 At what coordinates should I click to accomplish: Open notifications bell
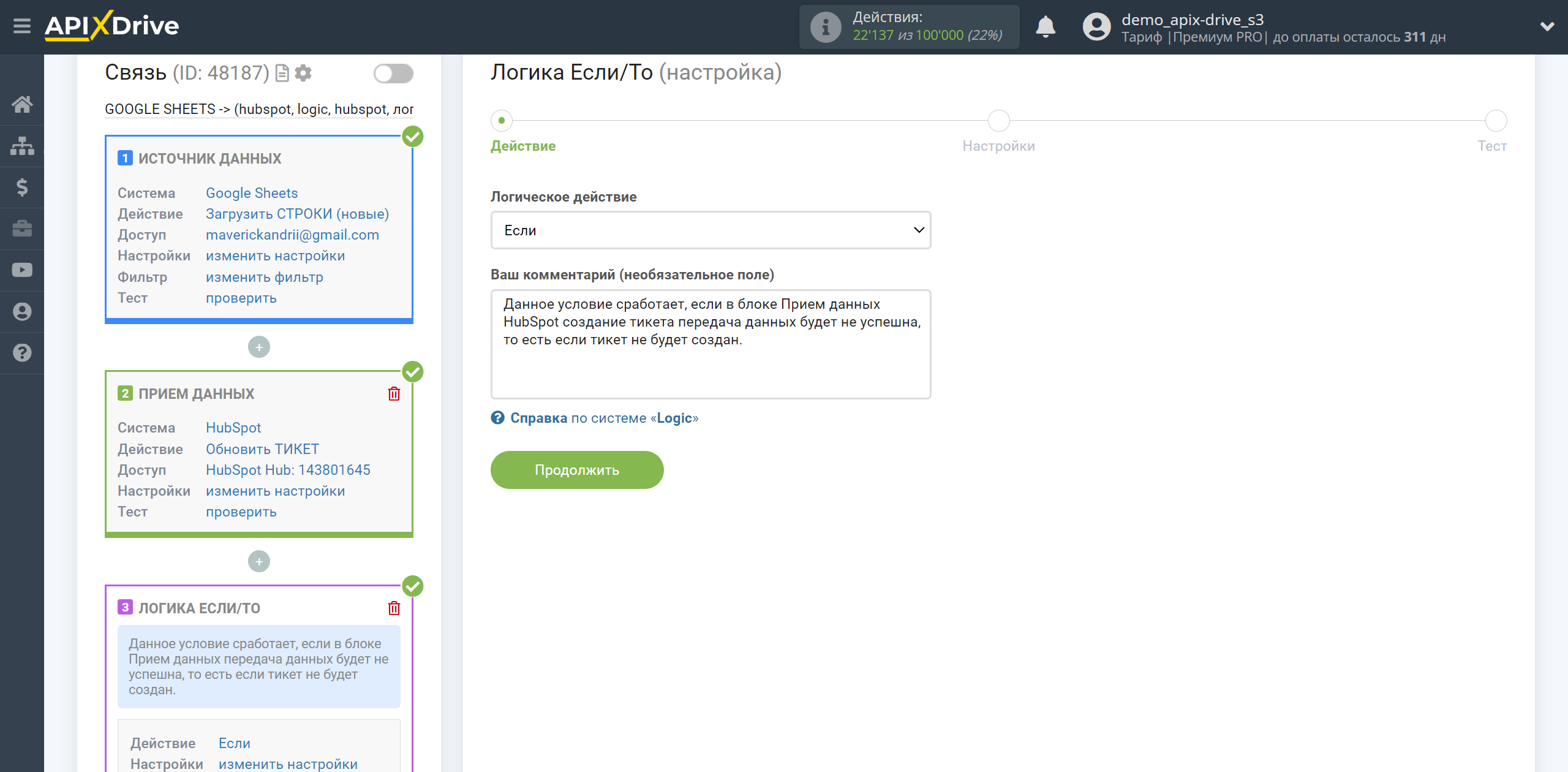[1046, 27]
